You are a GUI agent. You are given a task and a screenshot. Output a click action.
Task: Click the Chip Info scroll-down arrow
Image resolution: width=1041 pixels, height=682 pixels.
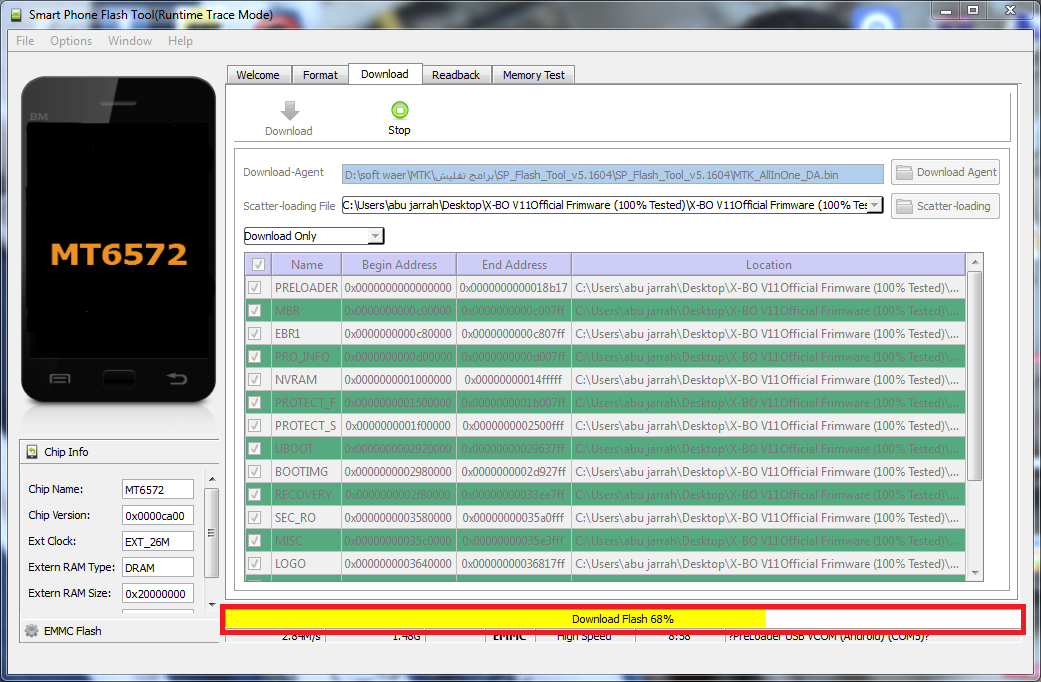[212, 604]
